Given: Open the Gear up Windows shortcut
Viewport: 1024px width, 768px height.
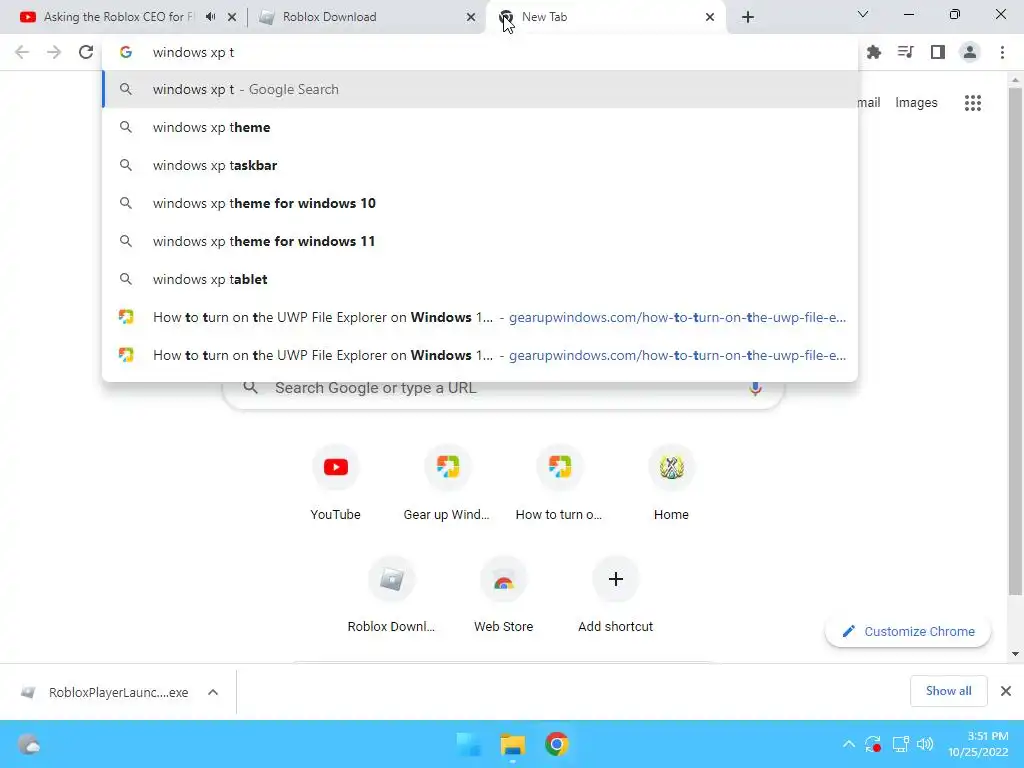Looking at the screenshot, I should click(447, 482).
